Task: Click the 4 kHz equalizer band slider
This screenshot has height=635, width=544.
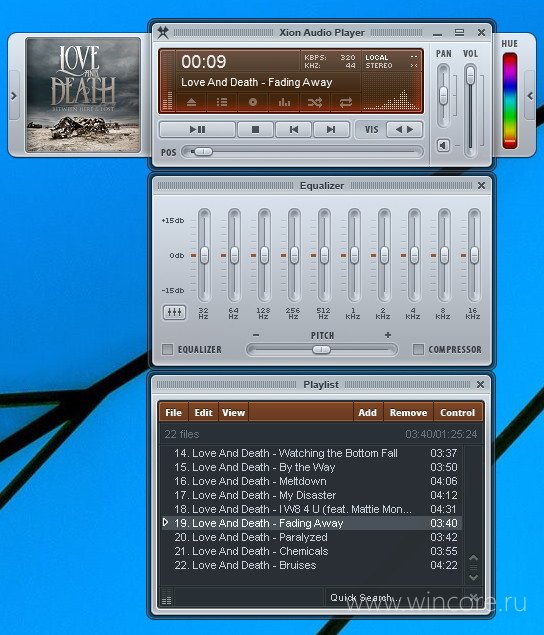Action: 414,255
